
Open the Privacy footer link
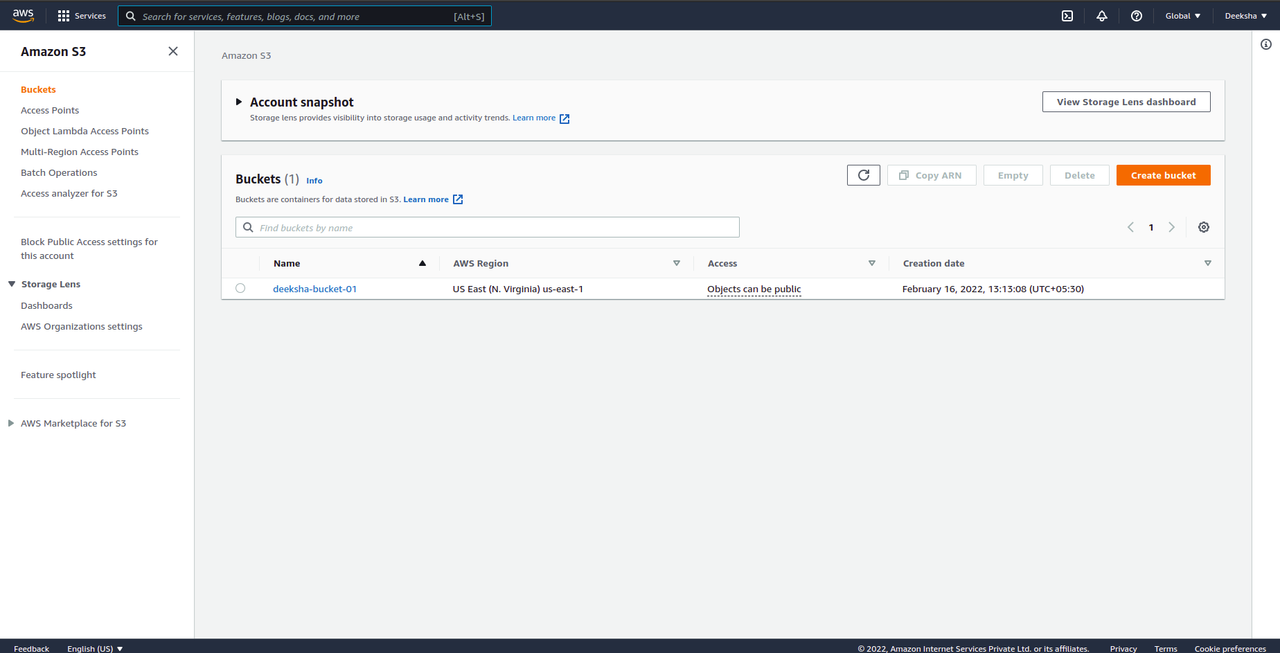(x=1123, y=648)
